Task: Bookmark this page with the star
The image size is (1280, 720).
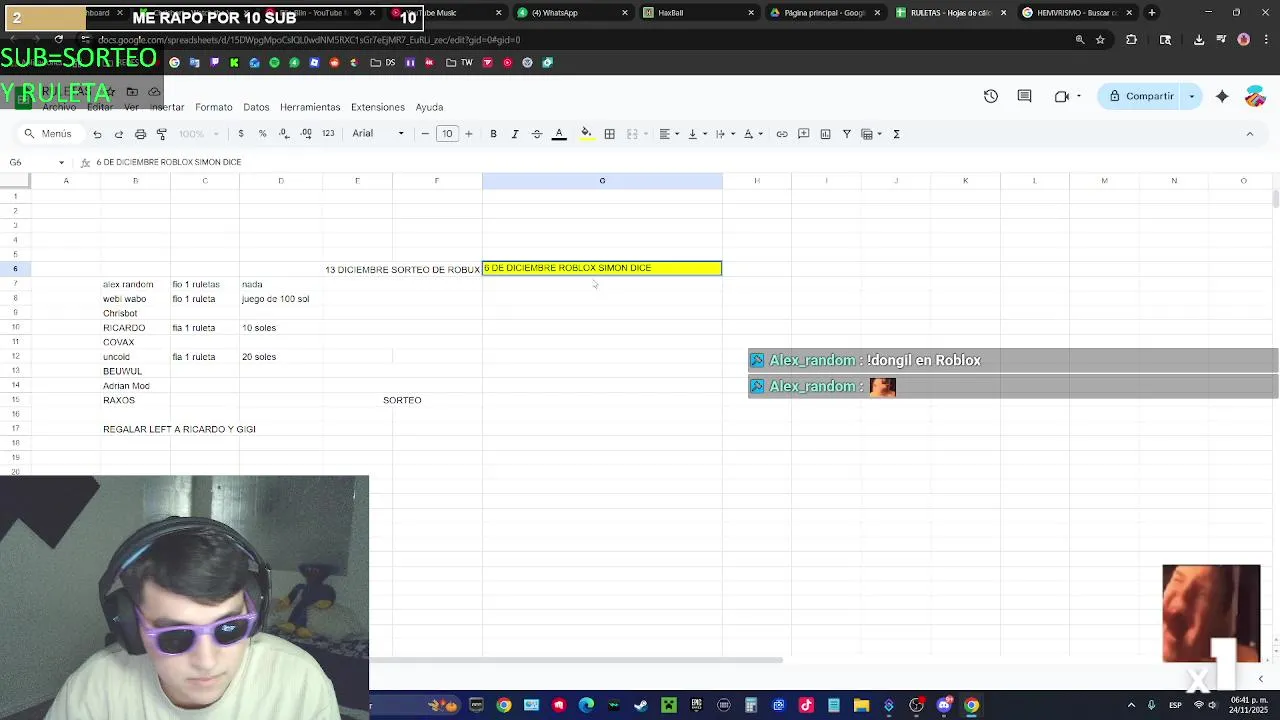Action: [x=1100, y=40]
